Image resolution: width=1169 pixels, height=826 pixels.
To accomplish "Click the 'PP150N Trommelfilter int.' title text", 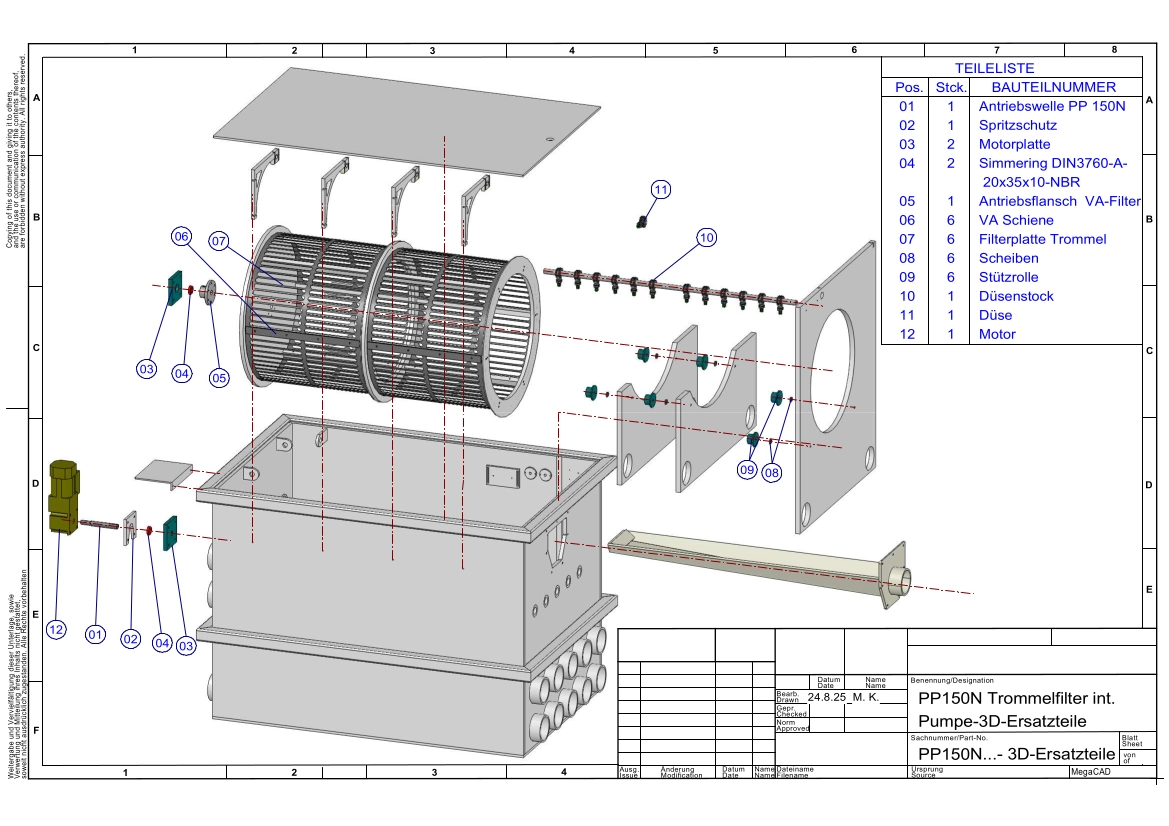I will coord(1015,697).
